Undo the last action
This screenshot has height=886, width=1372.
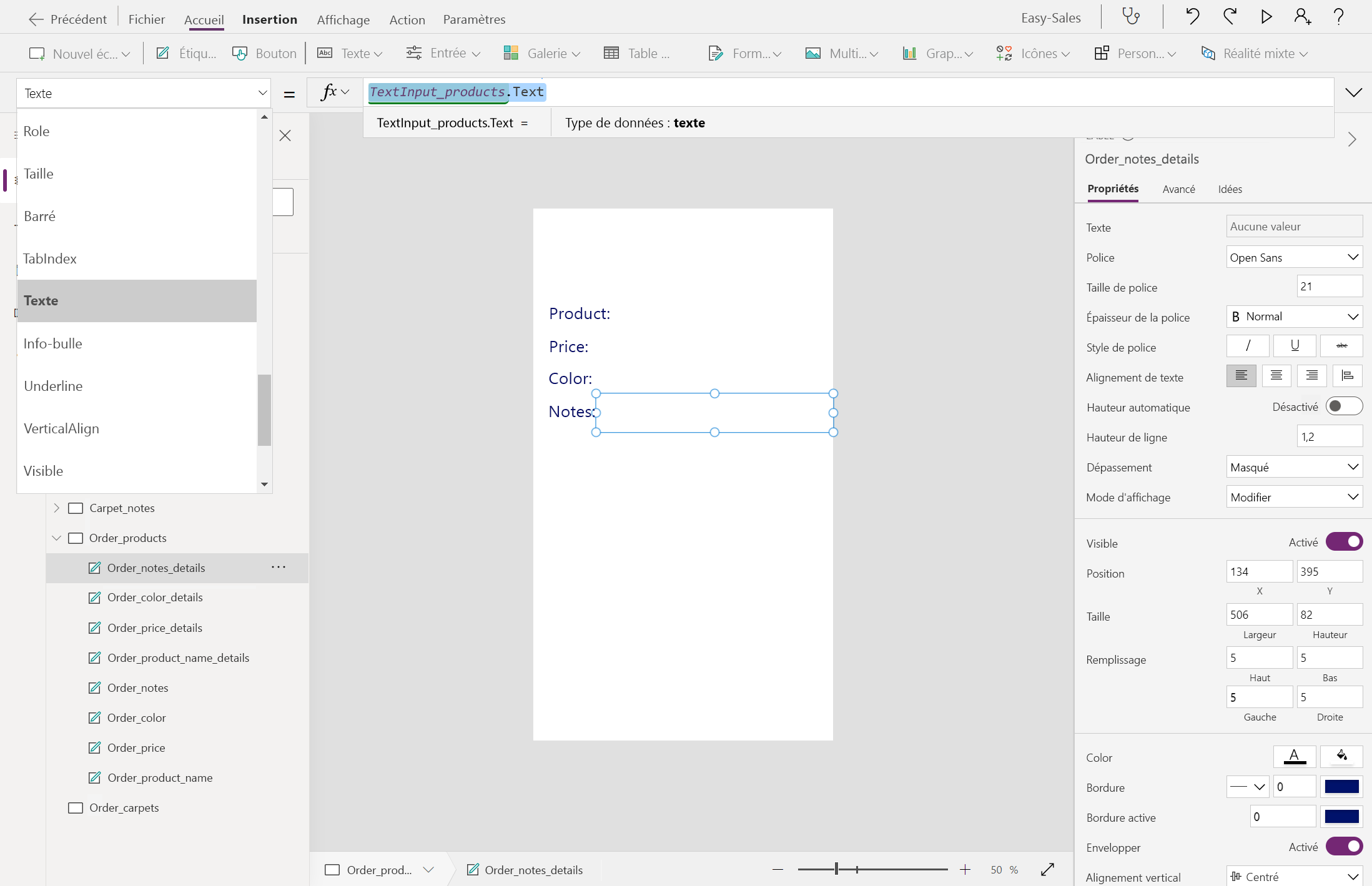[x=1192, y=16]
